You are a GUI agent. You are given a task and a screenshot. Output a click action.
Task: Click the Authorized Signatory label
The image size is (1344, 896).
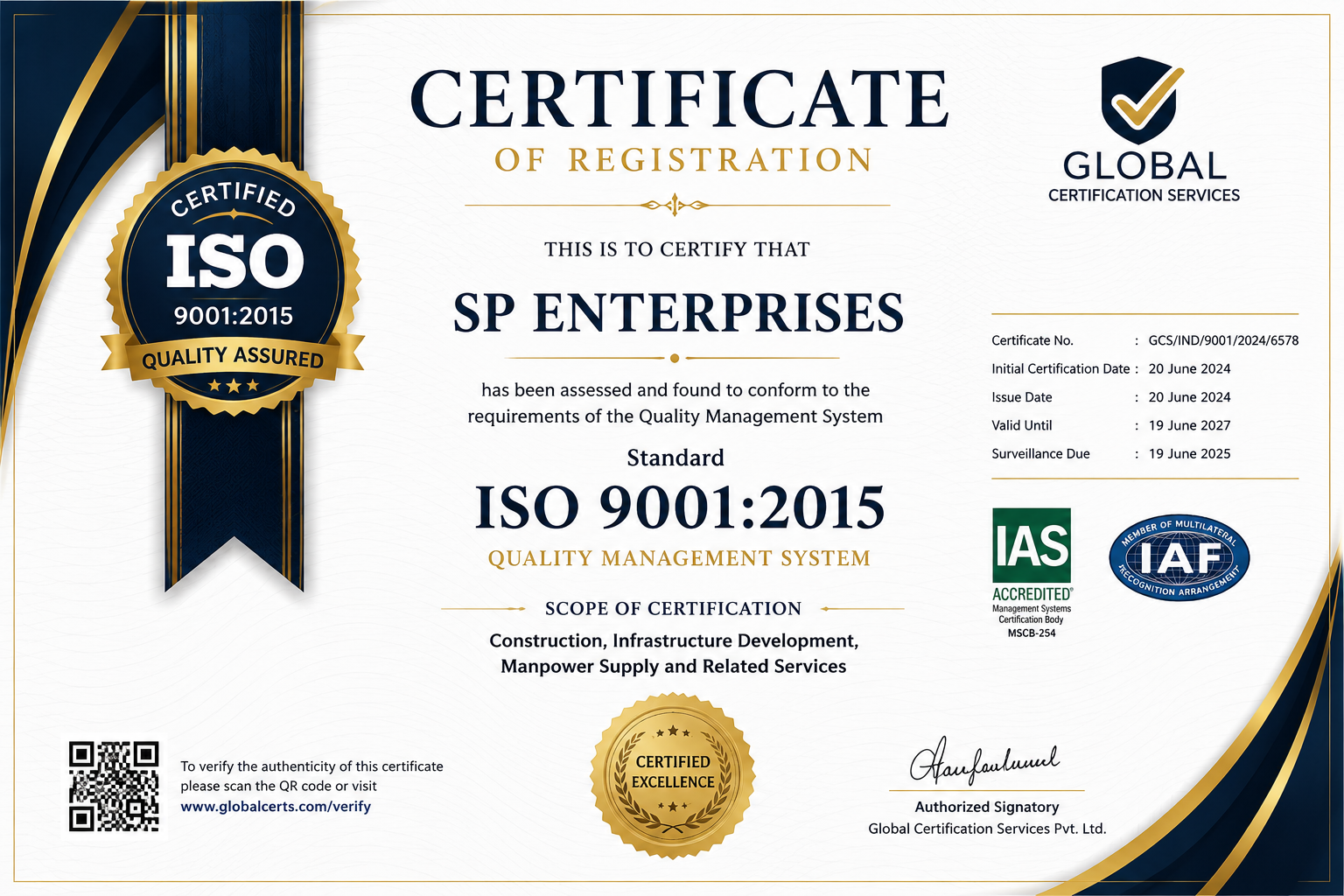point(987,807)
